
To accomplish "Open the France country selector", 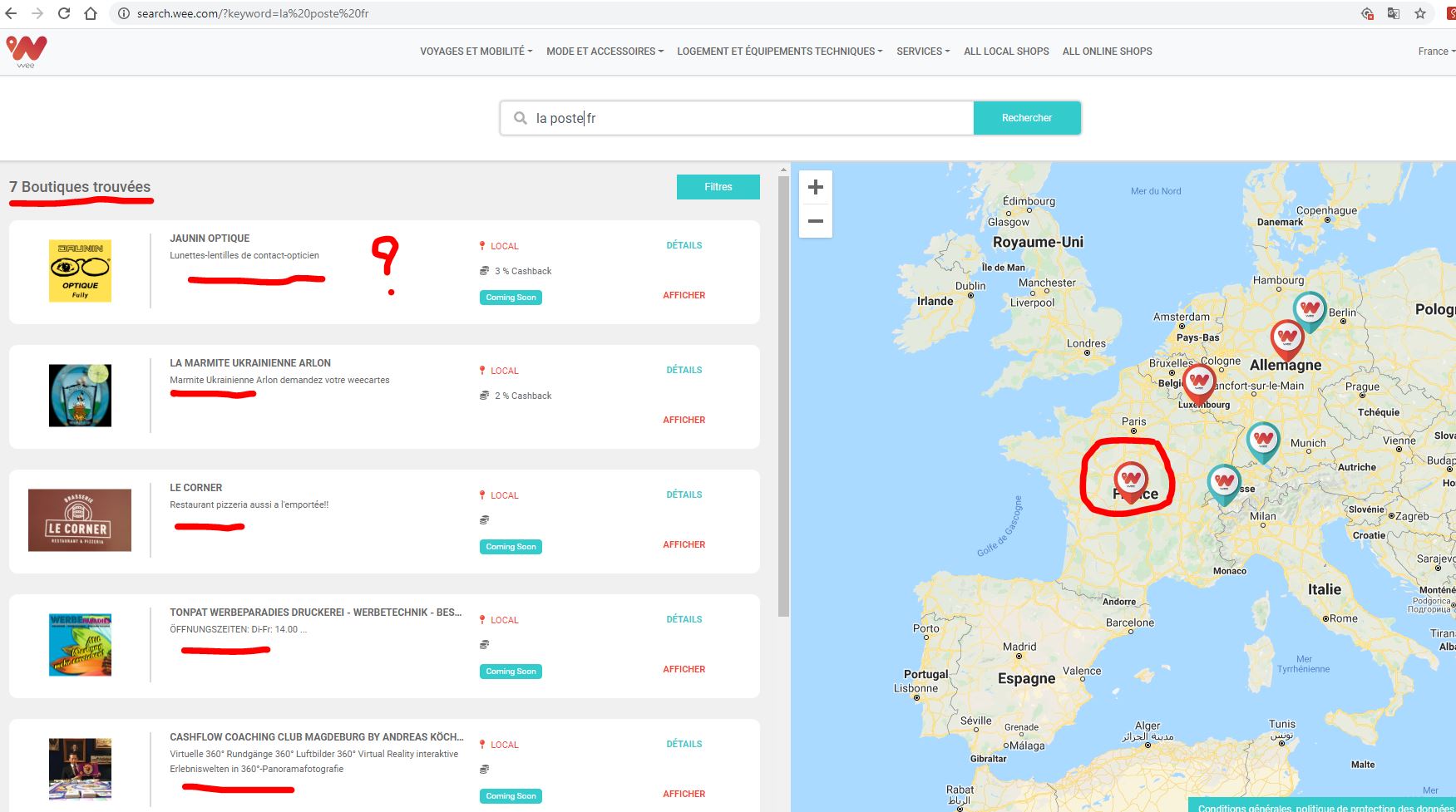I will 1436,52.
